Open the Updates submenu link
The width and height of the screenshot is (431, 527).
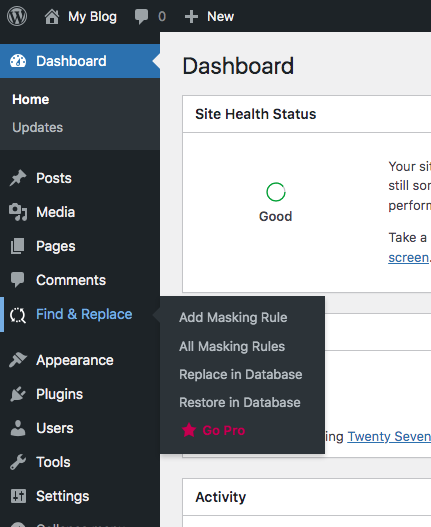pos(38,127)
